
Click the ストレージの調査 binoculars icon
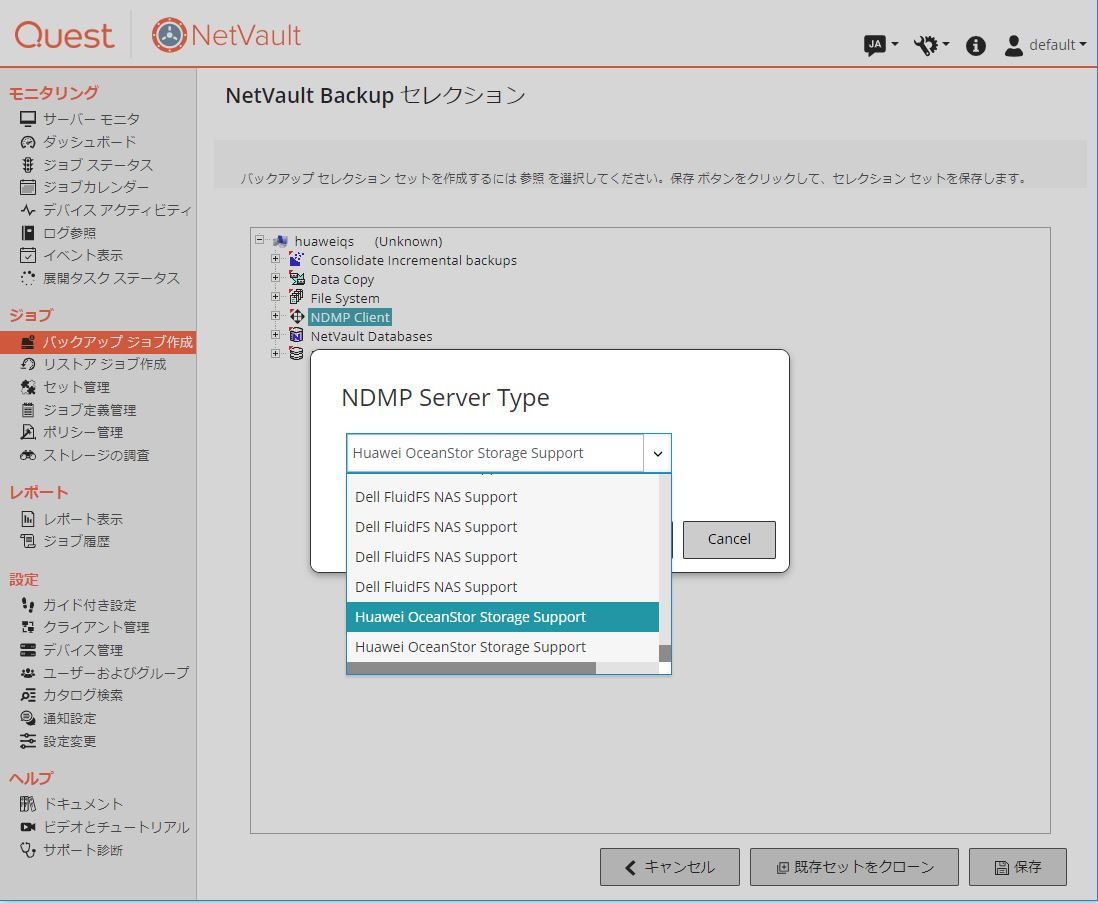pos(28,455)
